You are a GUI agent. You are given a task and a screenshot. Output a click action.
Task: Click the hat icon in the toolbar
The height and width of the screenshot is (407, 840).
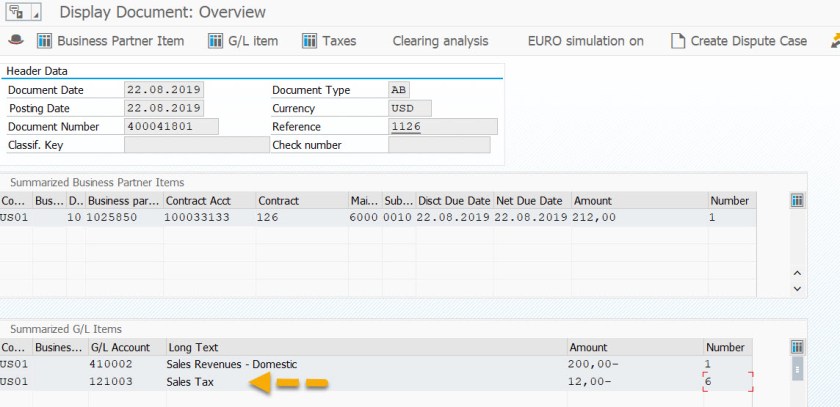click(x=15, y=41)
